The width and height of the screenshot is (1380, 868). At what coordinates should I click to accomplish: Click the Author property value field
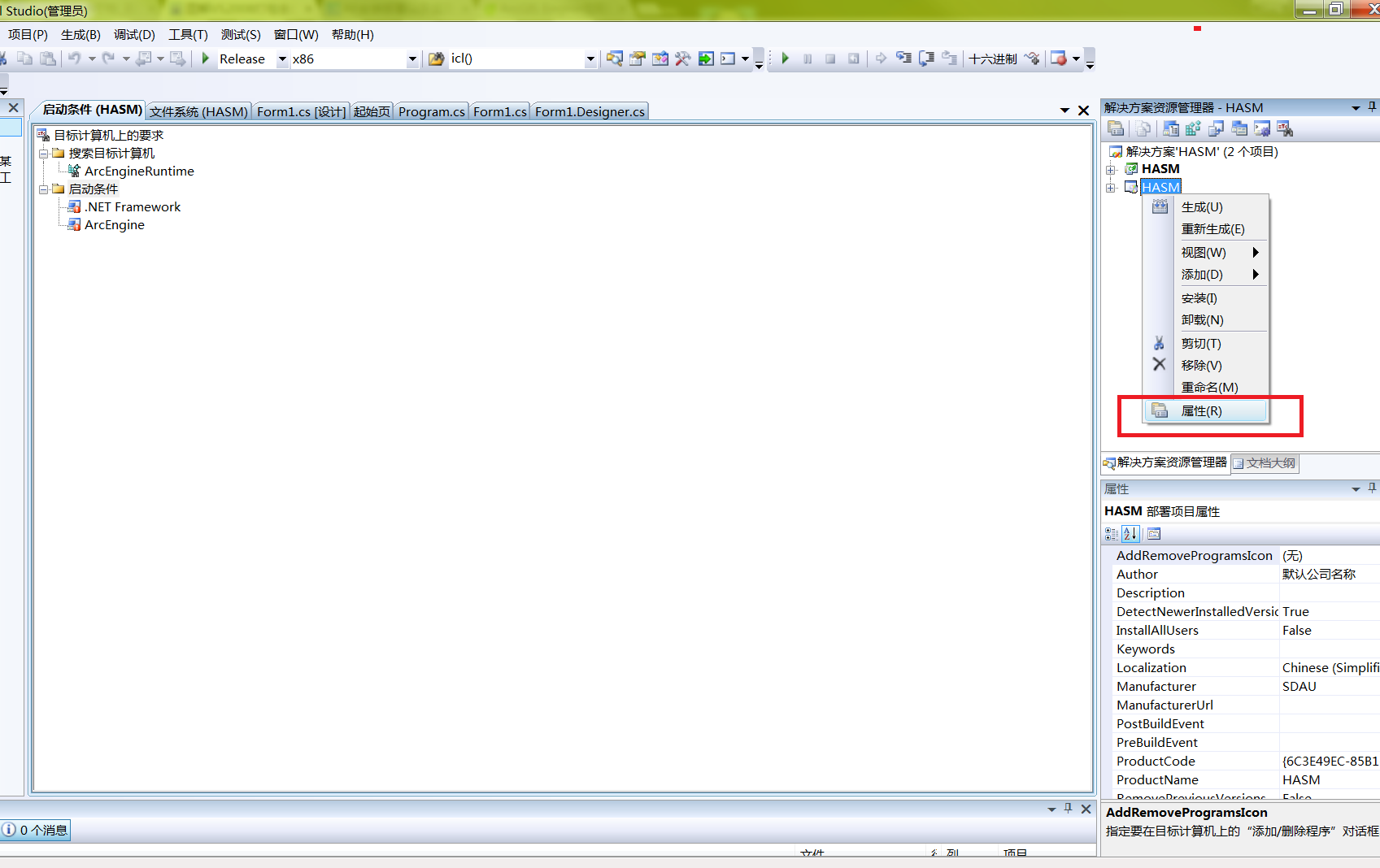click(1330, 574)
